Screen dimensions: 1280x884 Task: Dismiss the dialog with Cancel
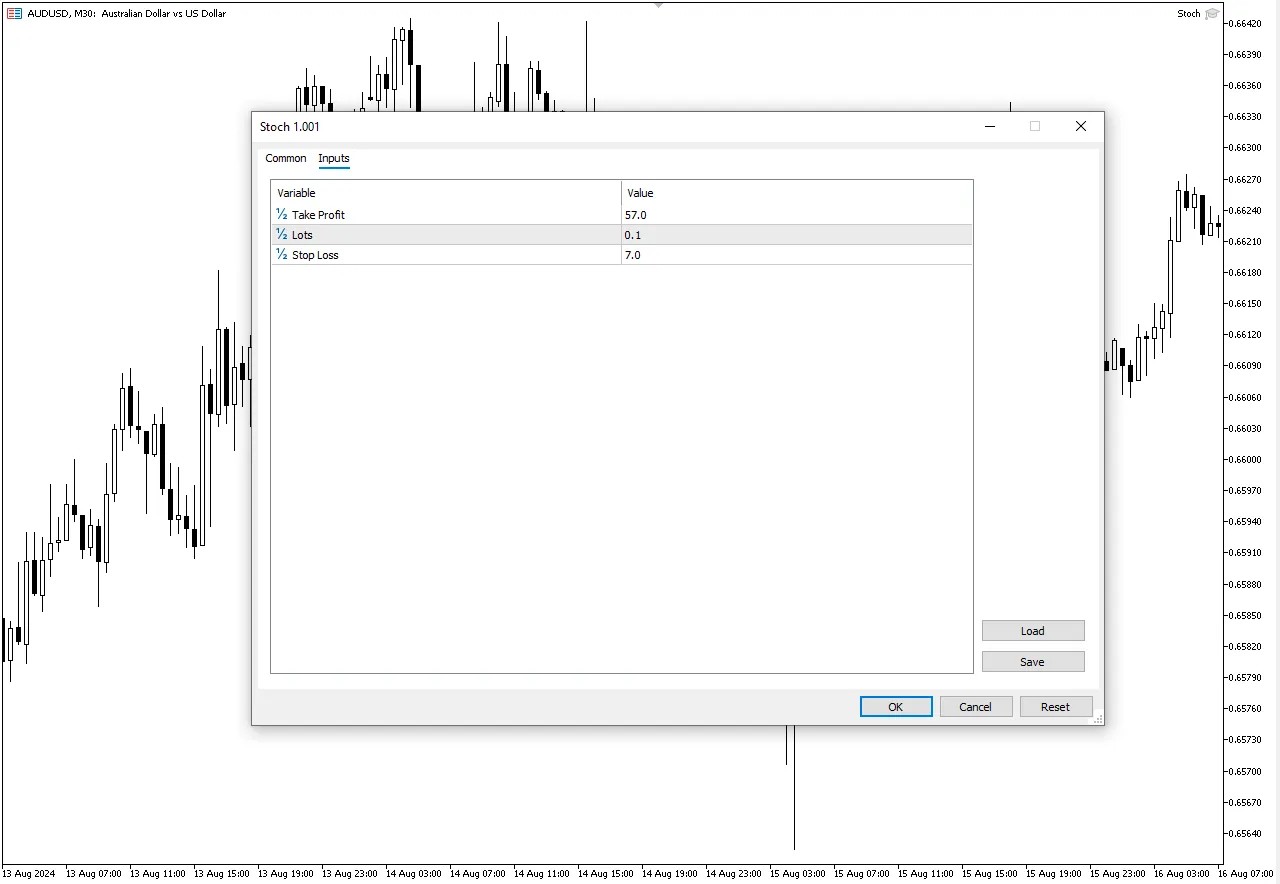pos(976,706)
